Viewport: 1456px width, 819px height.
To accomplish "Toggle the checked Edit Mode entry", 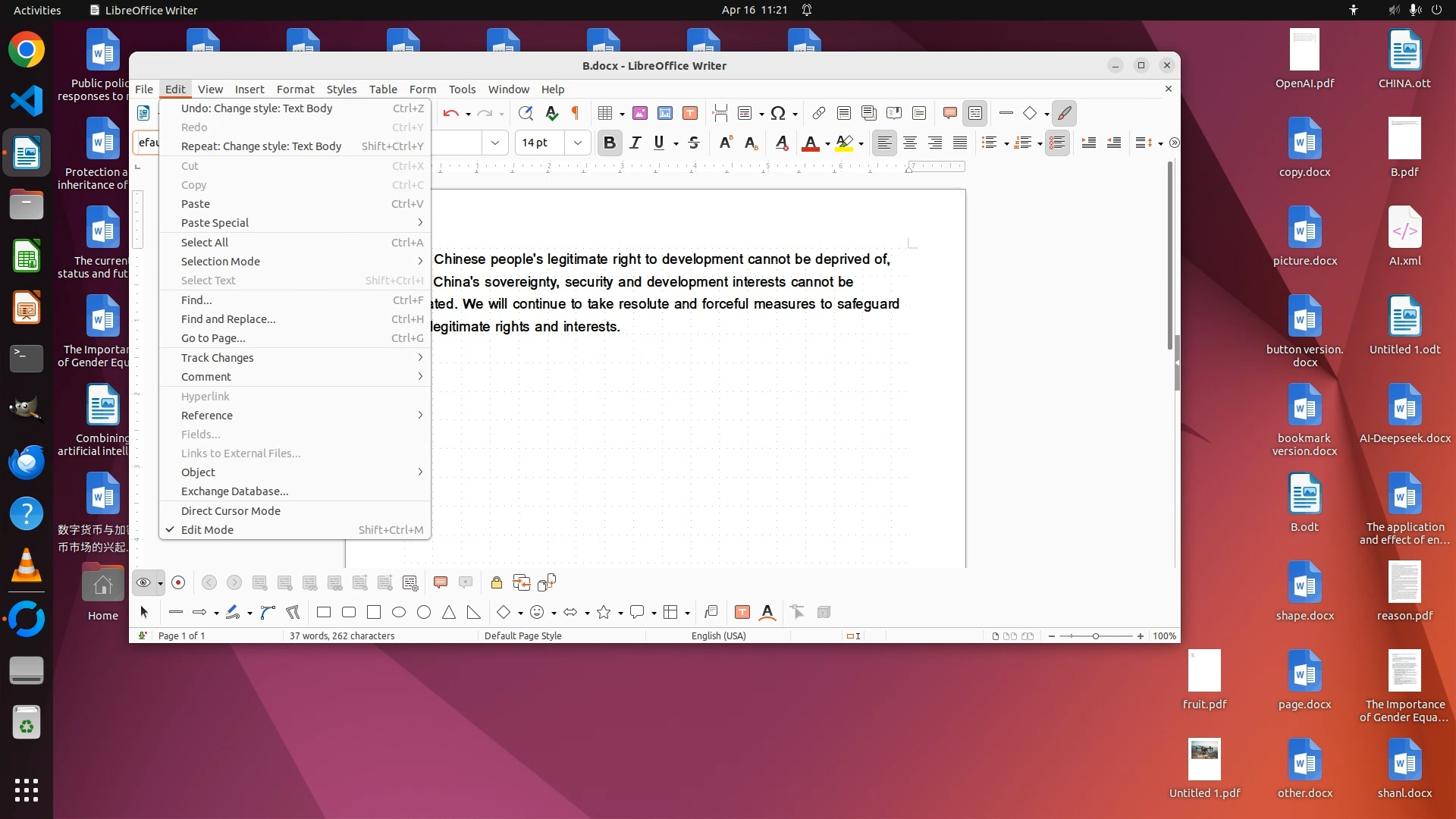I will (x=207, y=530).
